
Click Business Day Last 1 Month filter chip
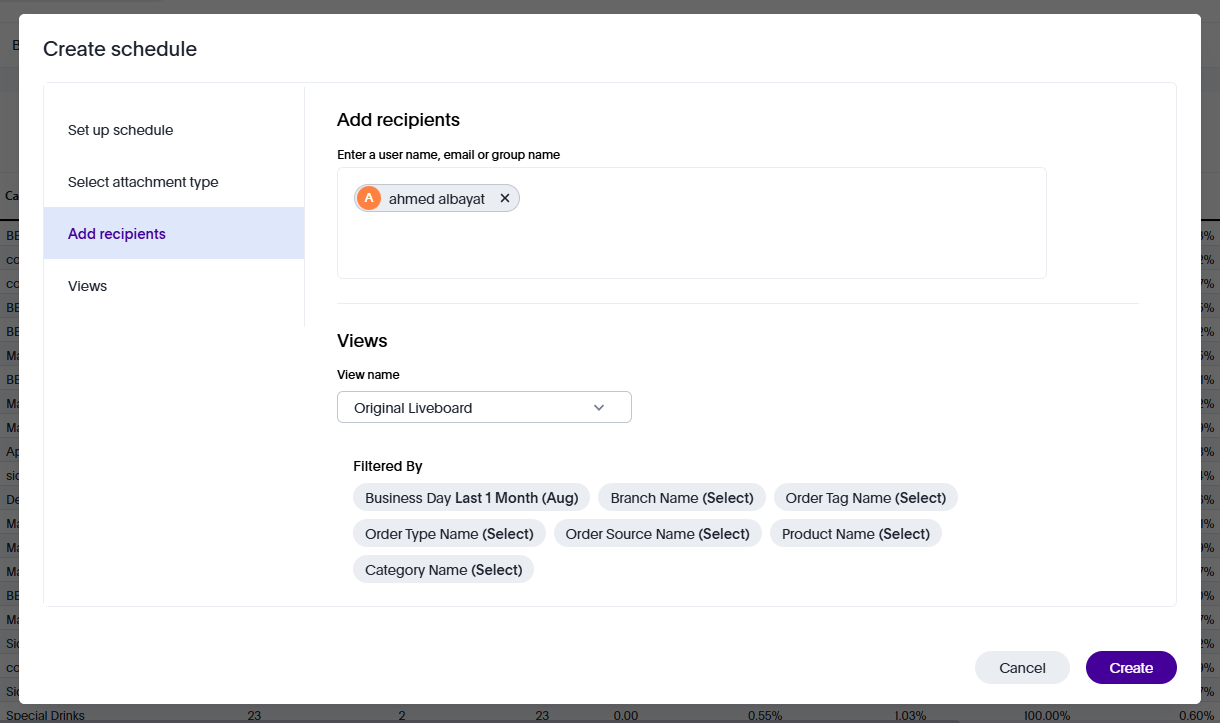point(471,498)
